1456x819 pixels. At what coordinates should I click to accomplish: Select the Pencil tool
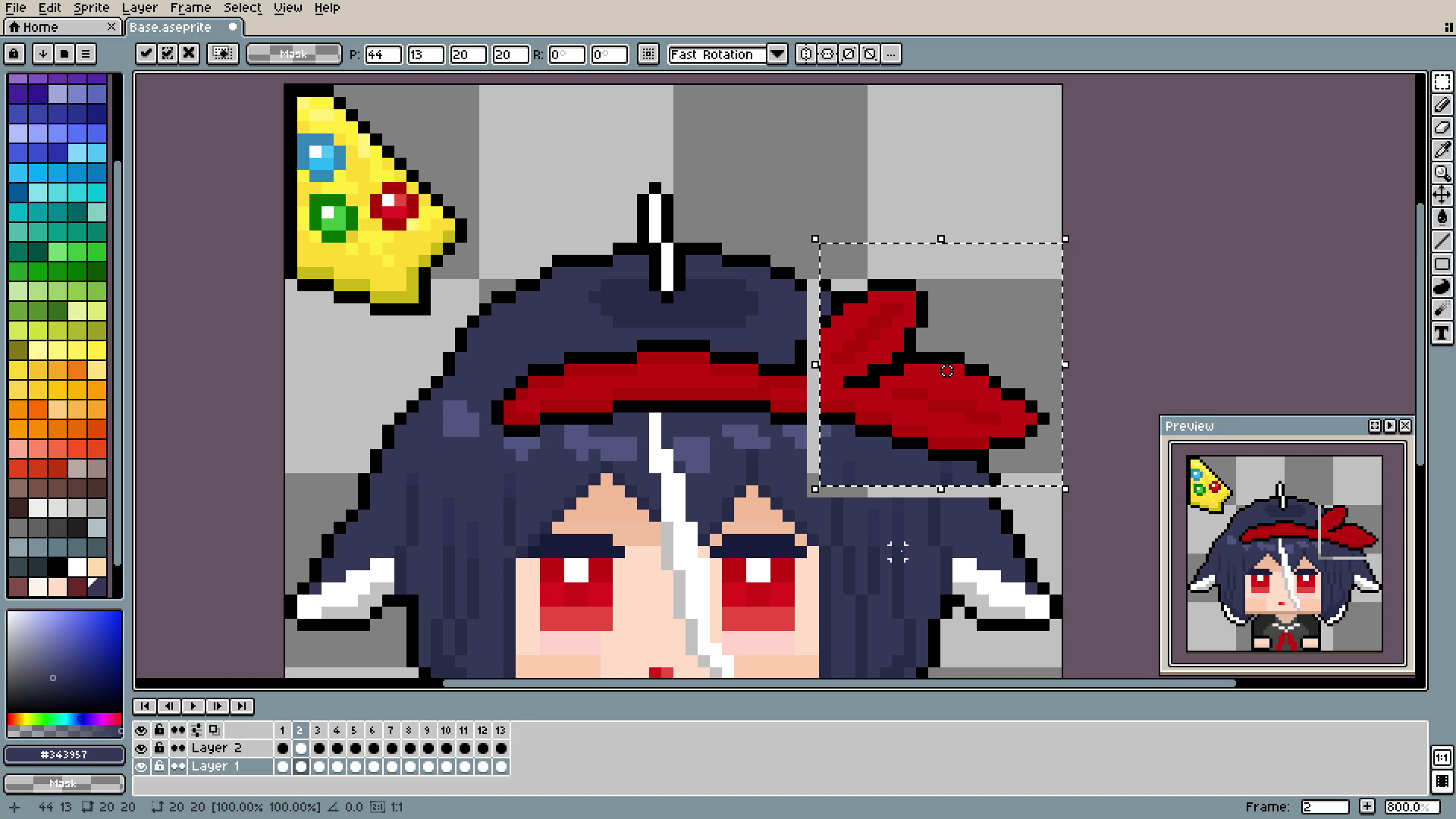coord(1442,105)
